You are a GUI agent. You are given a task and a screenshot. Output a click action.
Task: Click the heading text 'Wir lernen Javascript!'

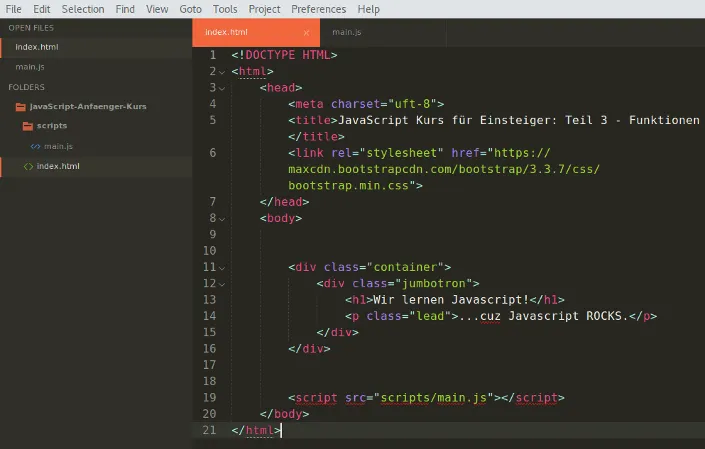[451, 300]
